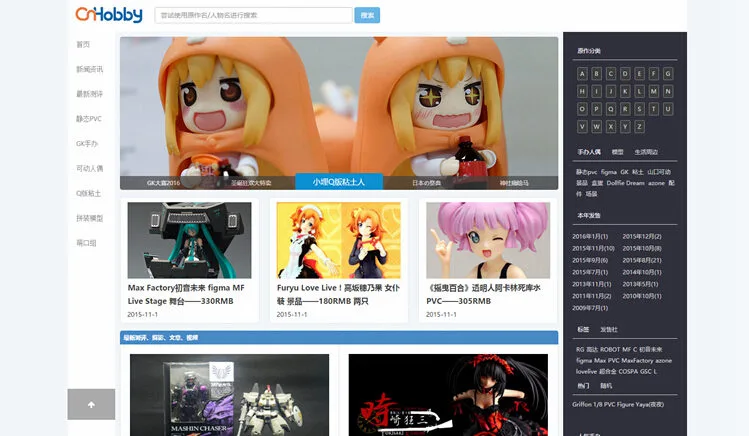
Task: Select the GK大赛2016 banner tab
Action: click(x=163, y=183)
